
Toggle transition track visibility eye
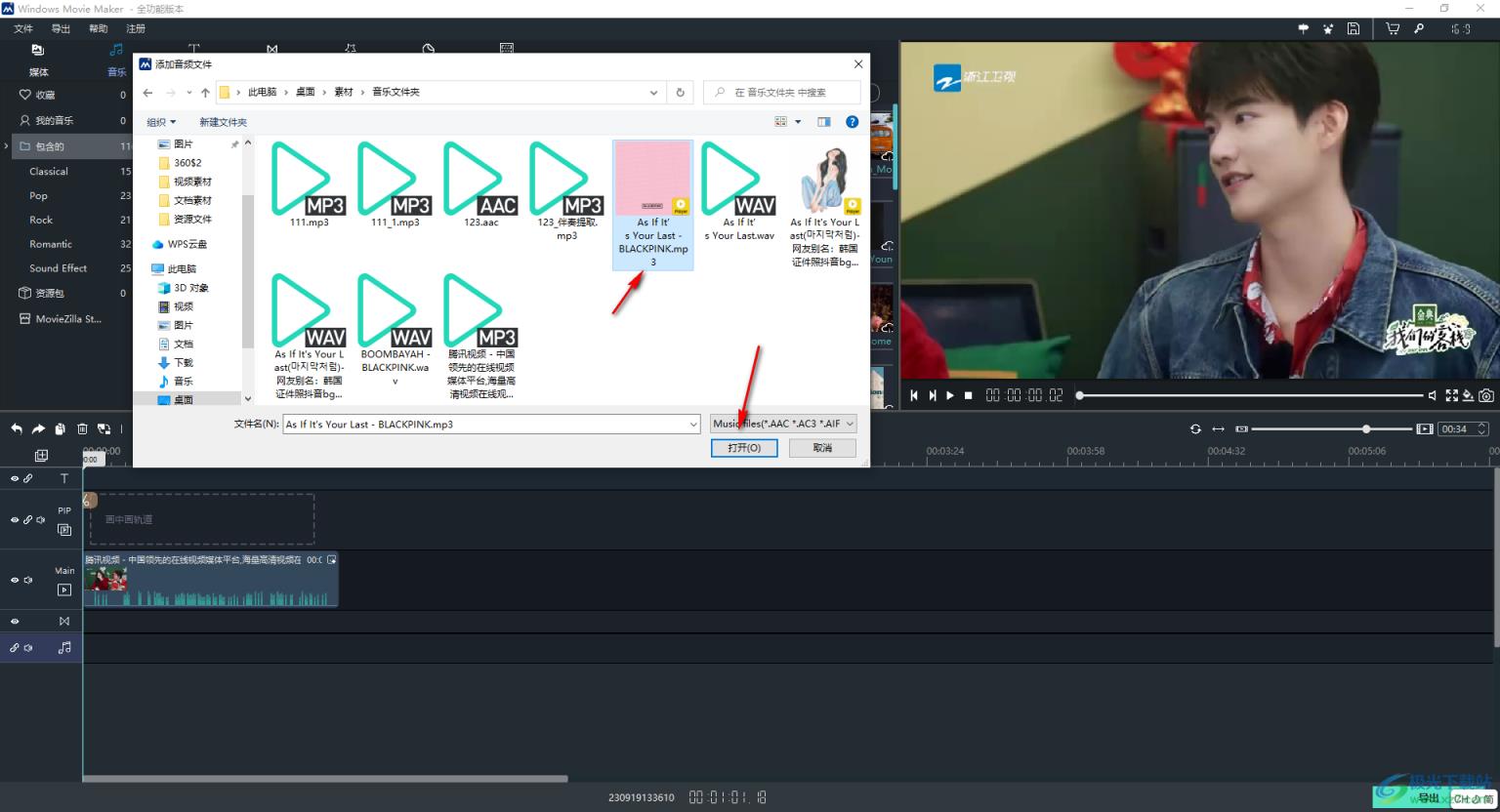point(15,621)
